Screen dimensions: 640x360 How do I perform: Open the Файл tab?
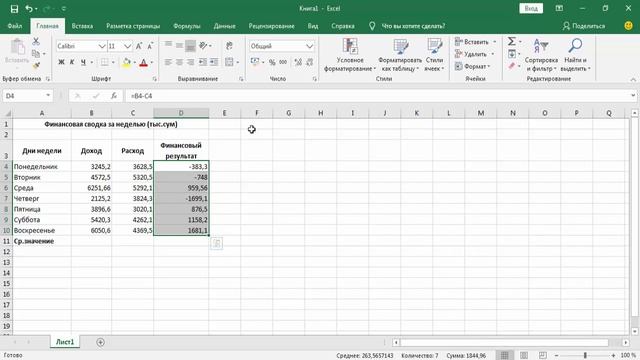(15, 26)
